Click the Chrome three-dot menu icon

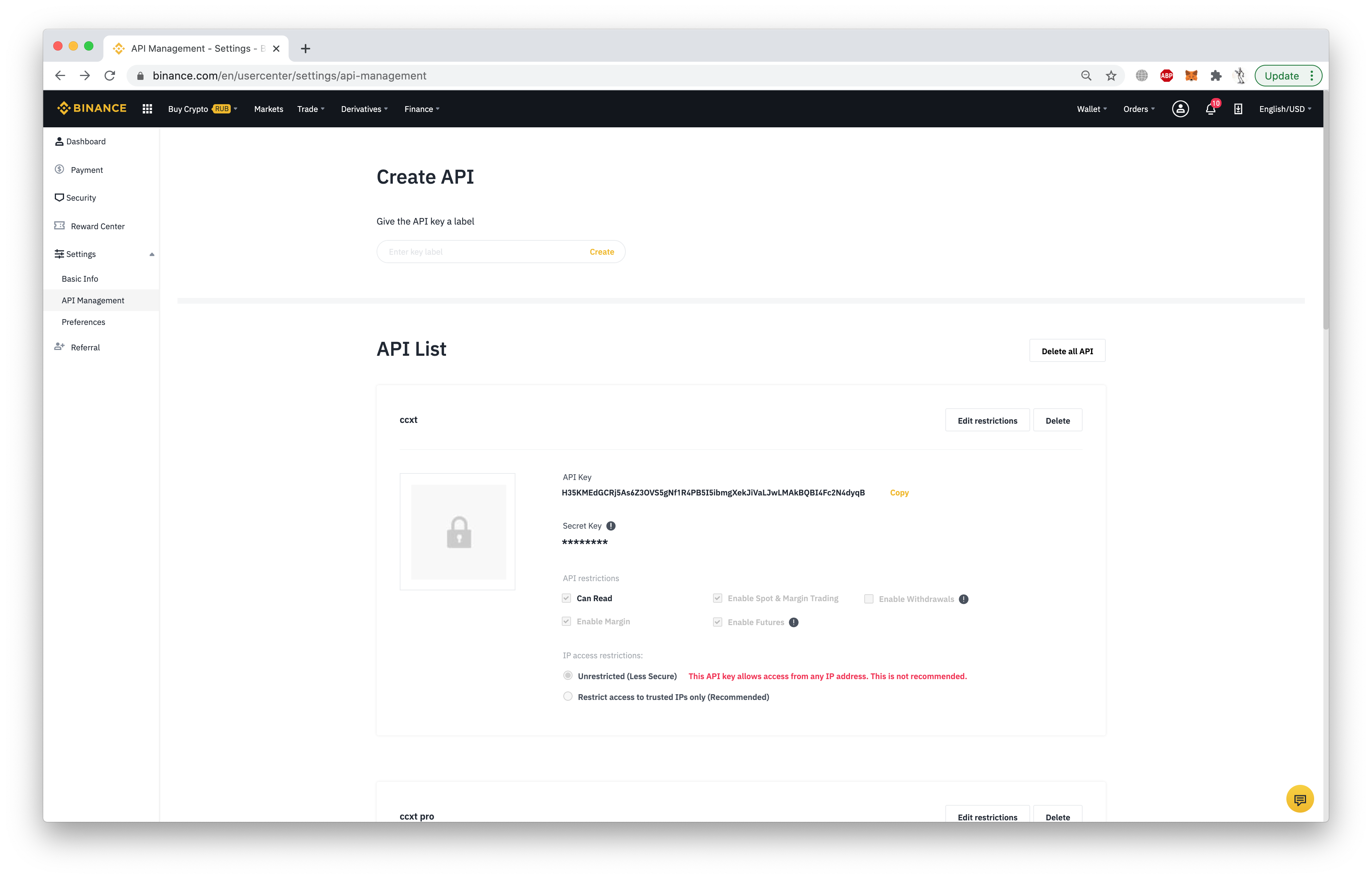pos(1311,76)
